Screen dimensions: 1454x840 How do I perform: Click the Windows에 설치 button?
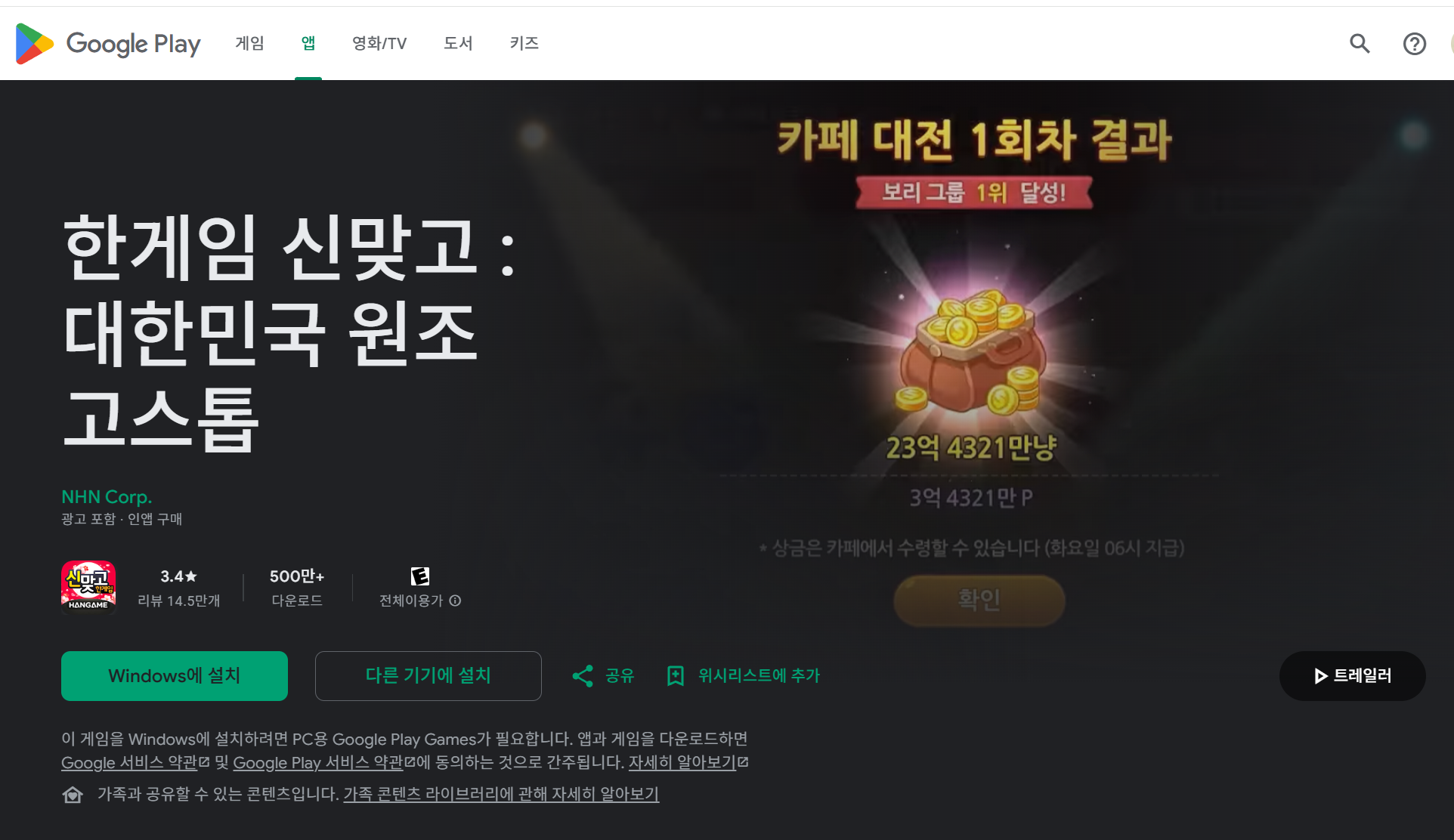[x=175, y=676]
